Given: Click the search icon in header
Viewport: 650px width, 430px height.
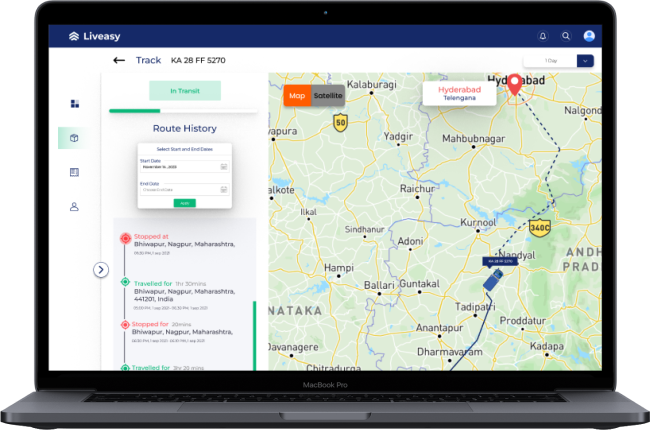Looking at the screenshot, I should (566, 36).
